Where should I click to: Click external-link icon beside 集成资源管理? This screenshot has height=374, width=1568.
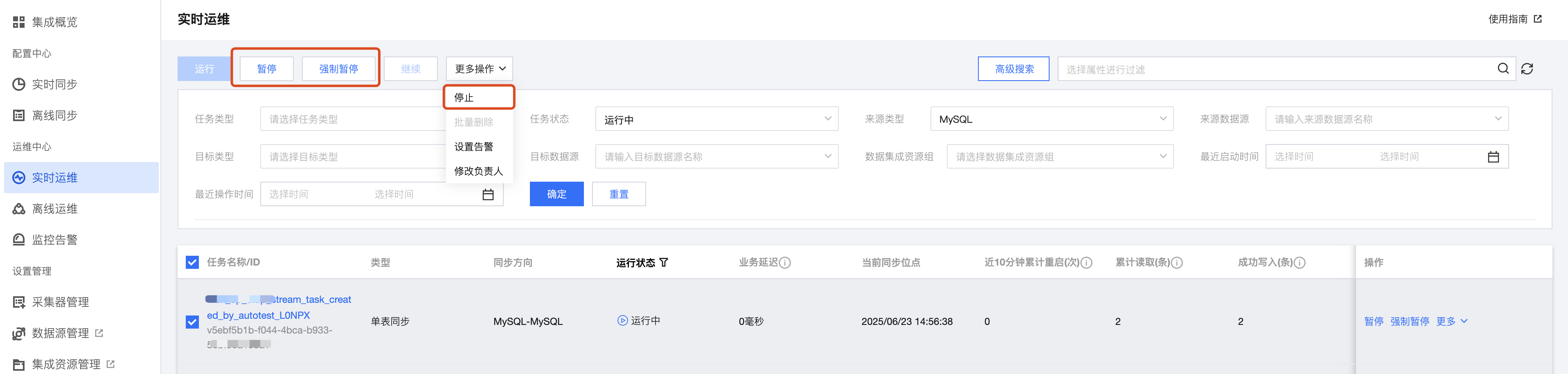[x=111, y=364]
